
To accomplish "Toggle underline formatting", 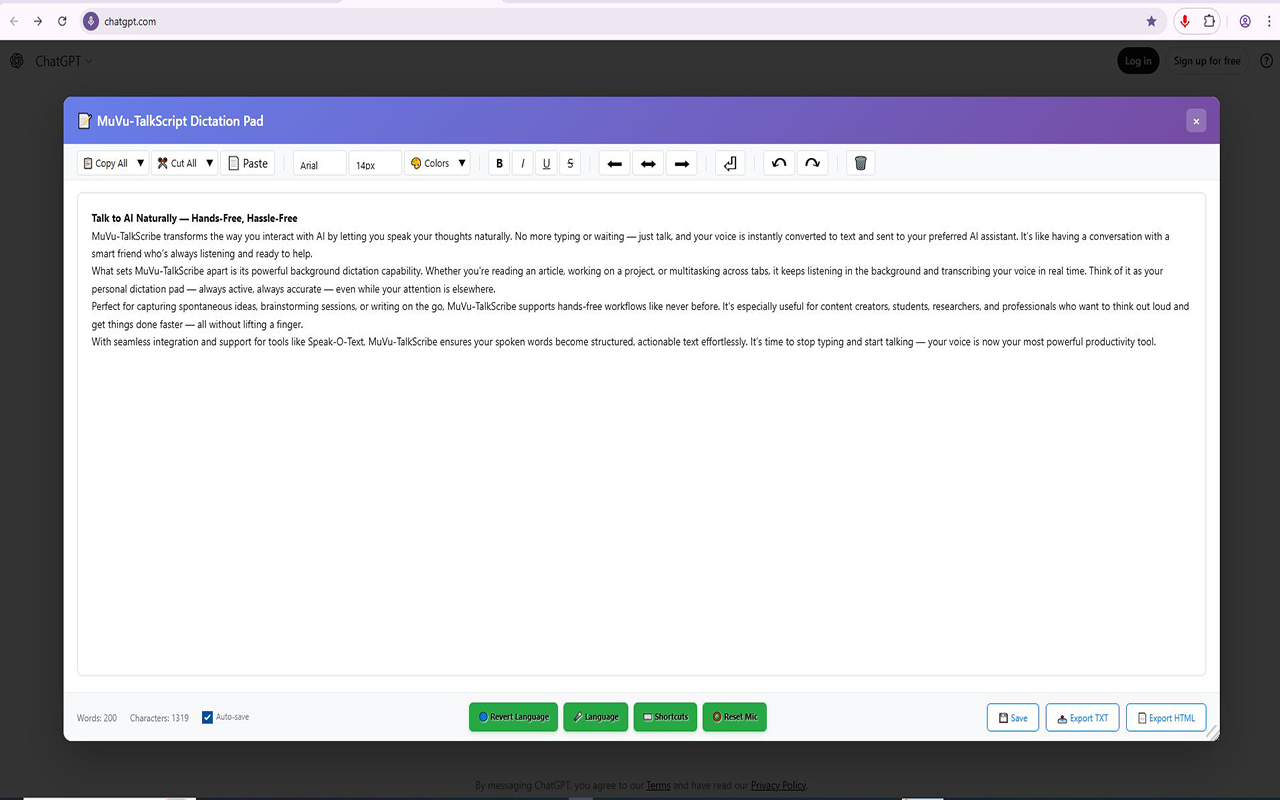I will click(546, 163).
